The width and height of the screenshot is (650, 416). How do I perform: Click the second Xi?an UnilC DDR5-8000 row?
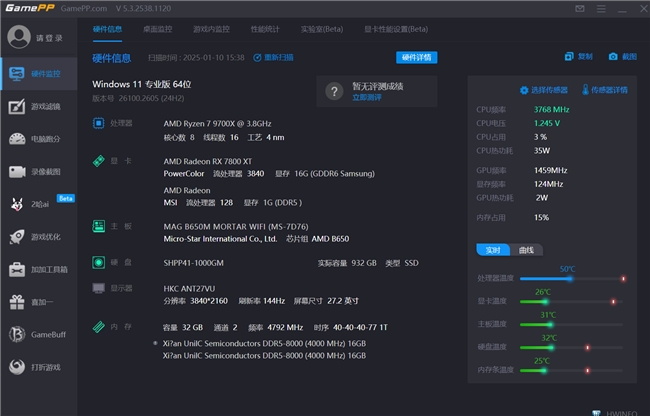point(264,356)
